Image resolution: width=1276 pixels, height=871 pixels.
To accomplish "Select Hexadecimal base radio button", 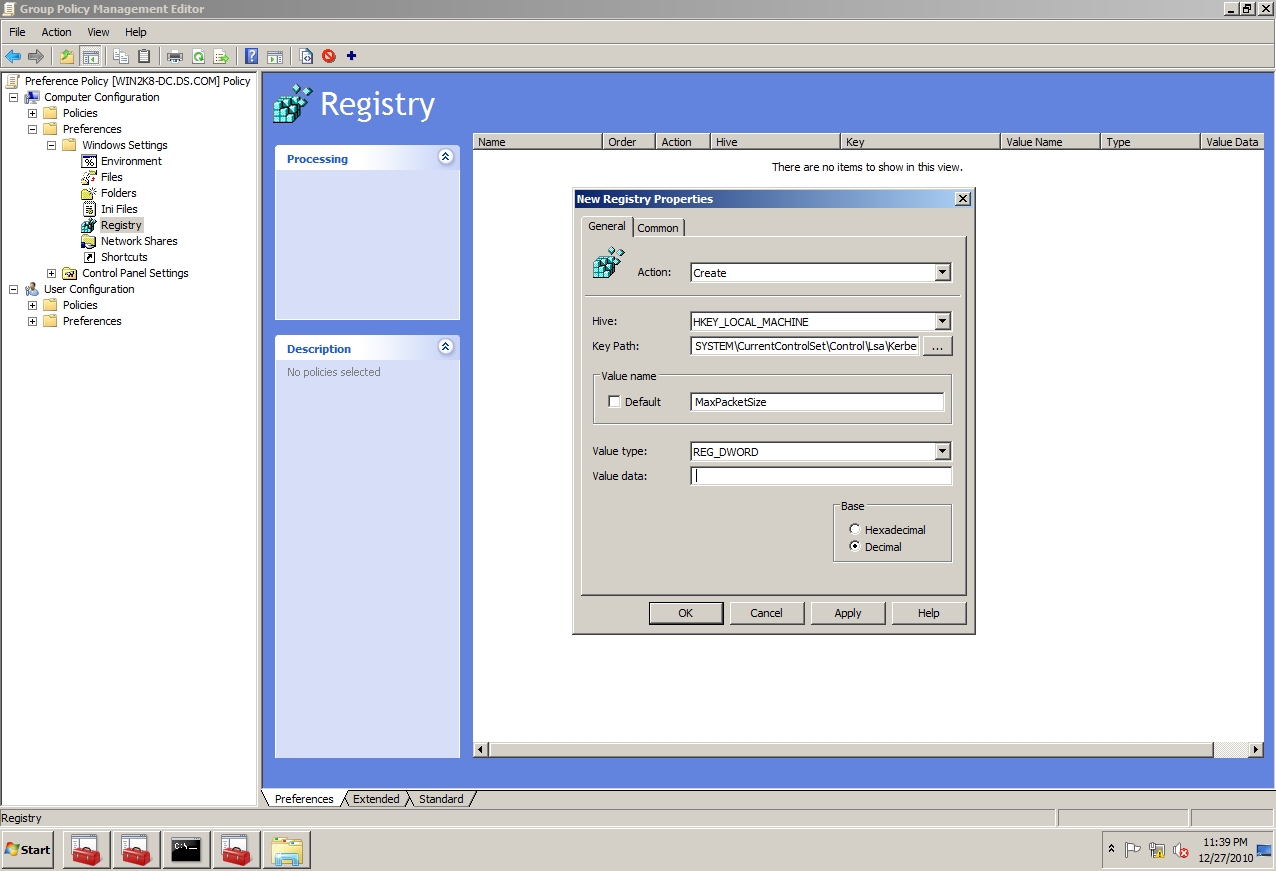I will [855, 529].
